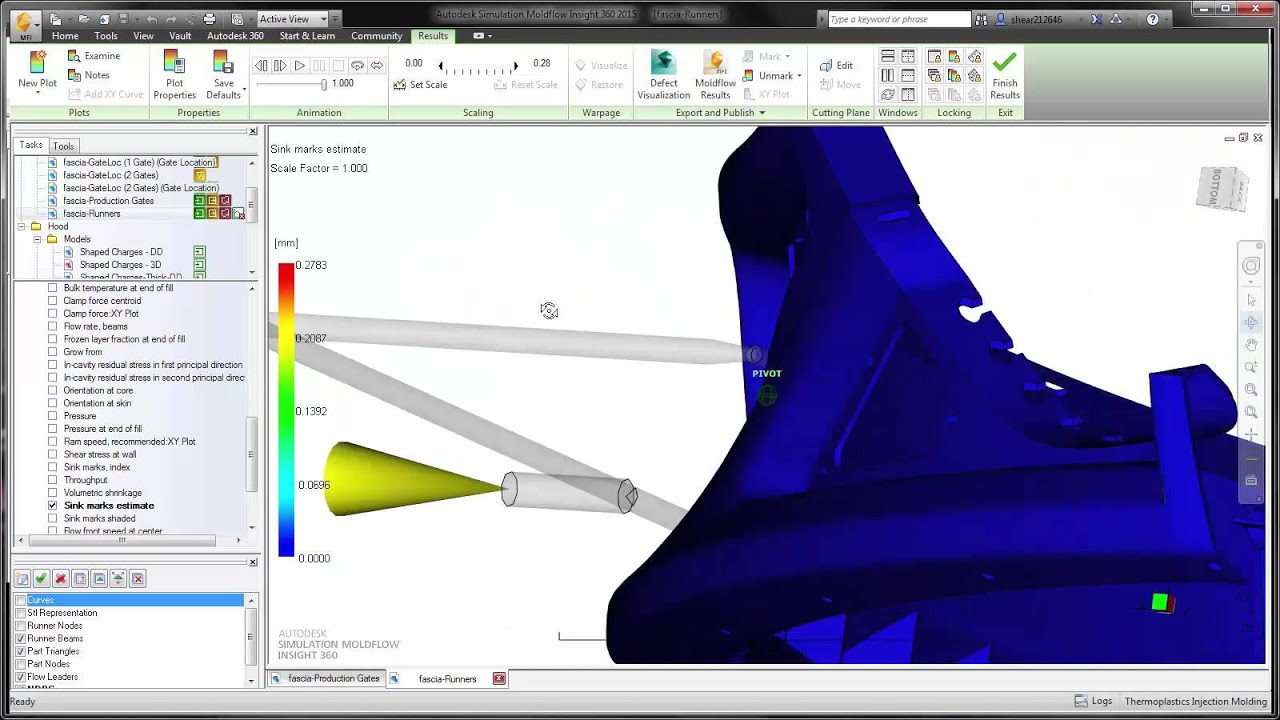Step animation forward one frame

(280, 65)
